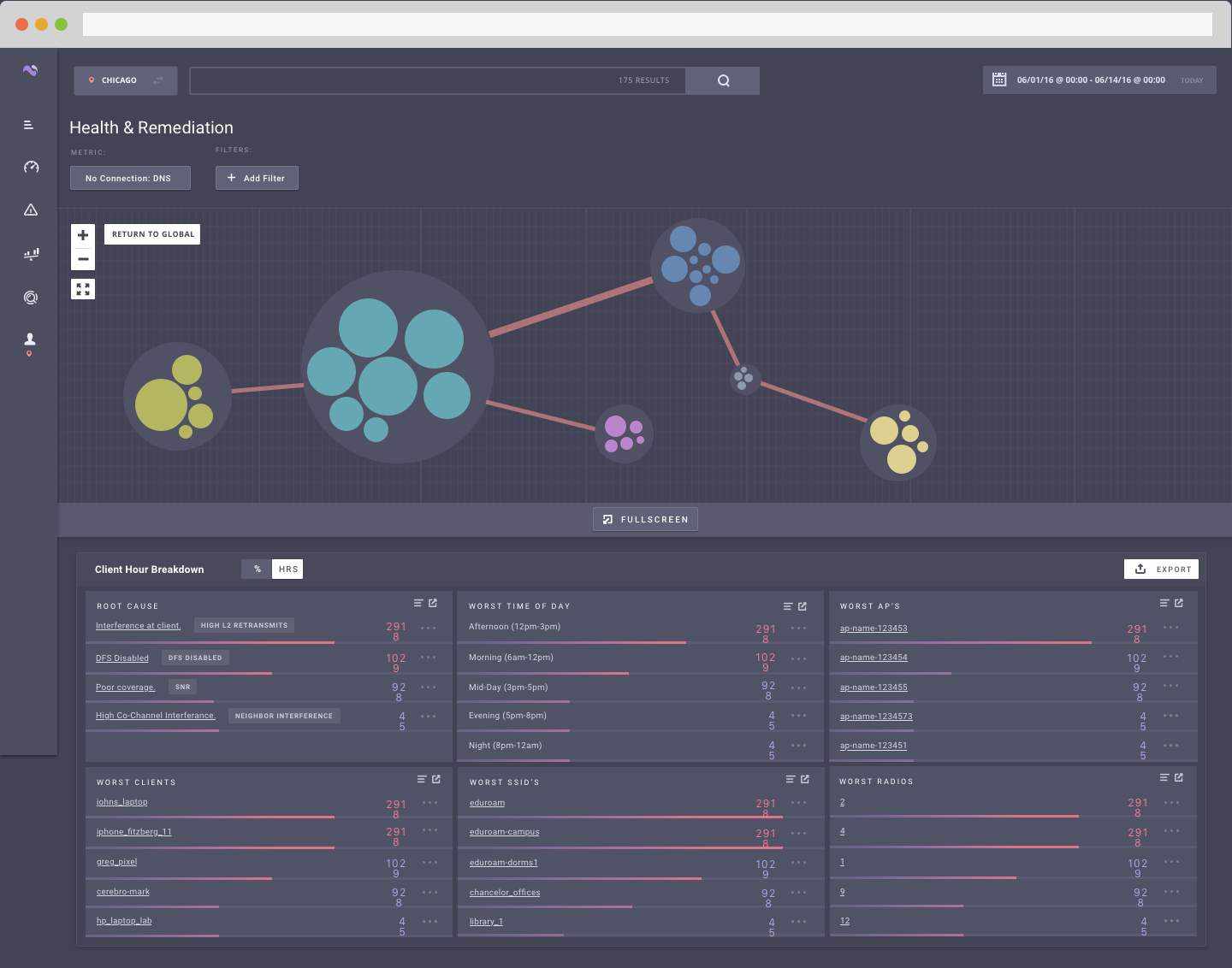Open the Worst Clients list icon
The height and width of the screenshot is (968, 1232).
point(422,779)
